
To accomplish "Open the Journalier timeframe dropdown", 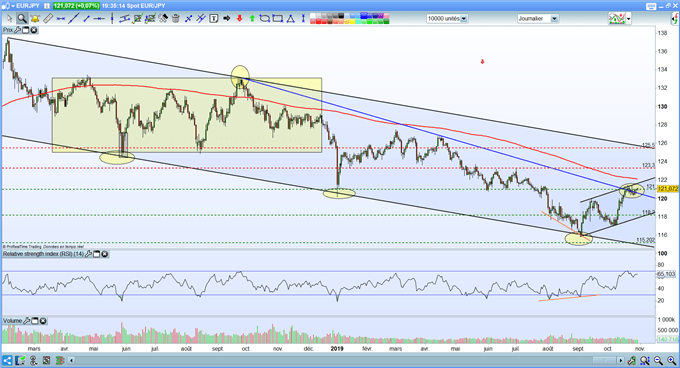I will [x=554, y=19].
